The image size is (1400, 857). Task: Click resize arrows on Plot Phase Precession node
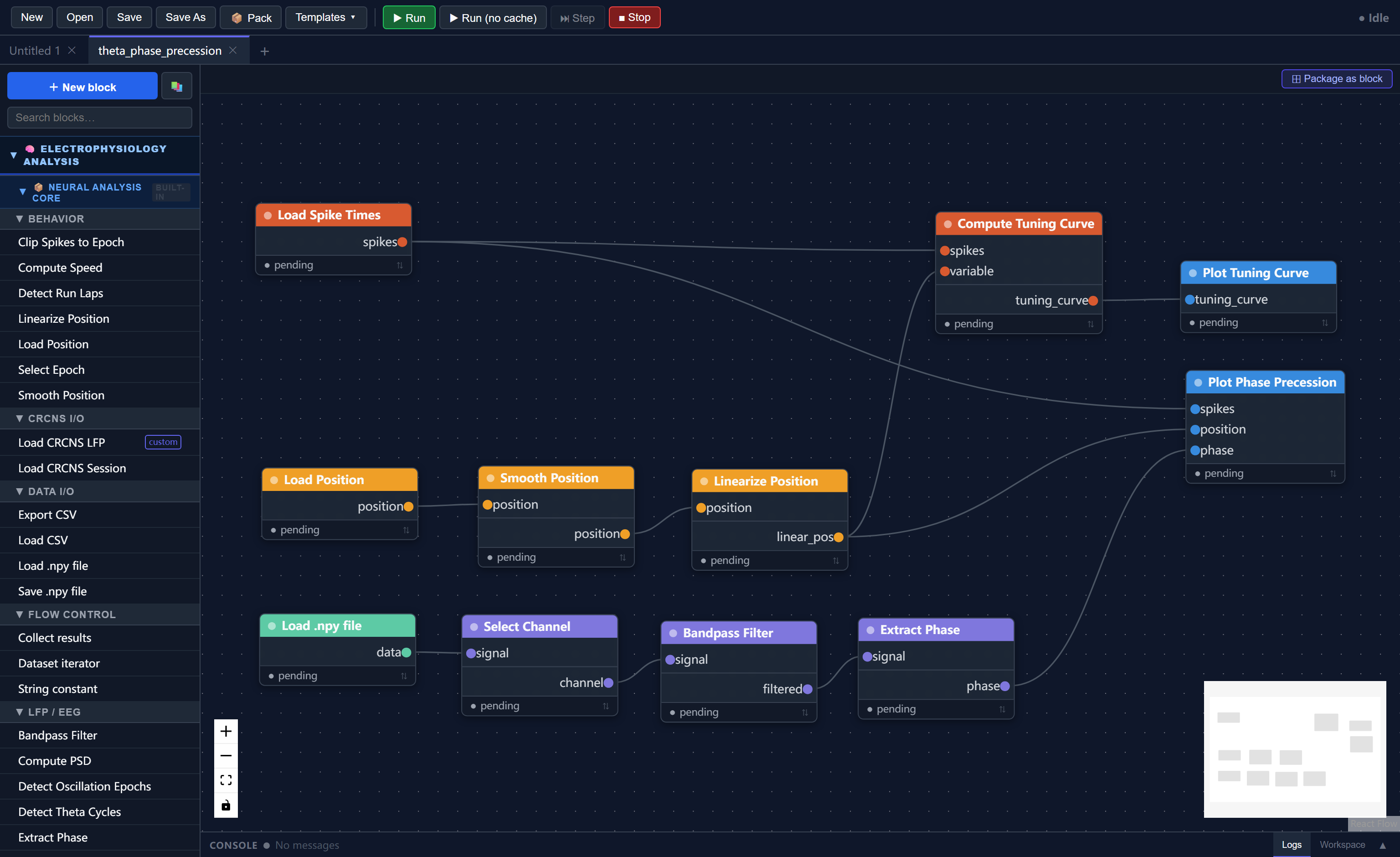[1333, 473]
